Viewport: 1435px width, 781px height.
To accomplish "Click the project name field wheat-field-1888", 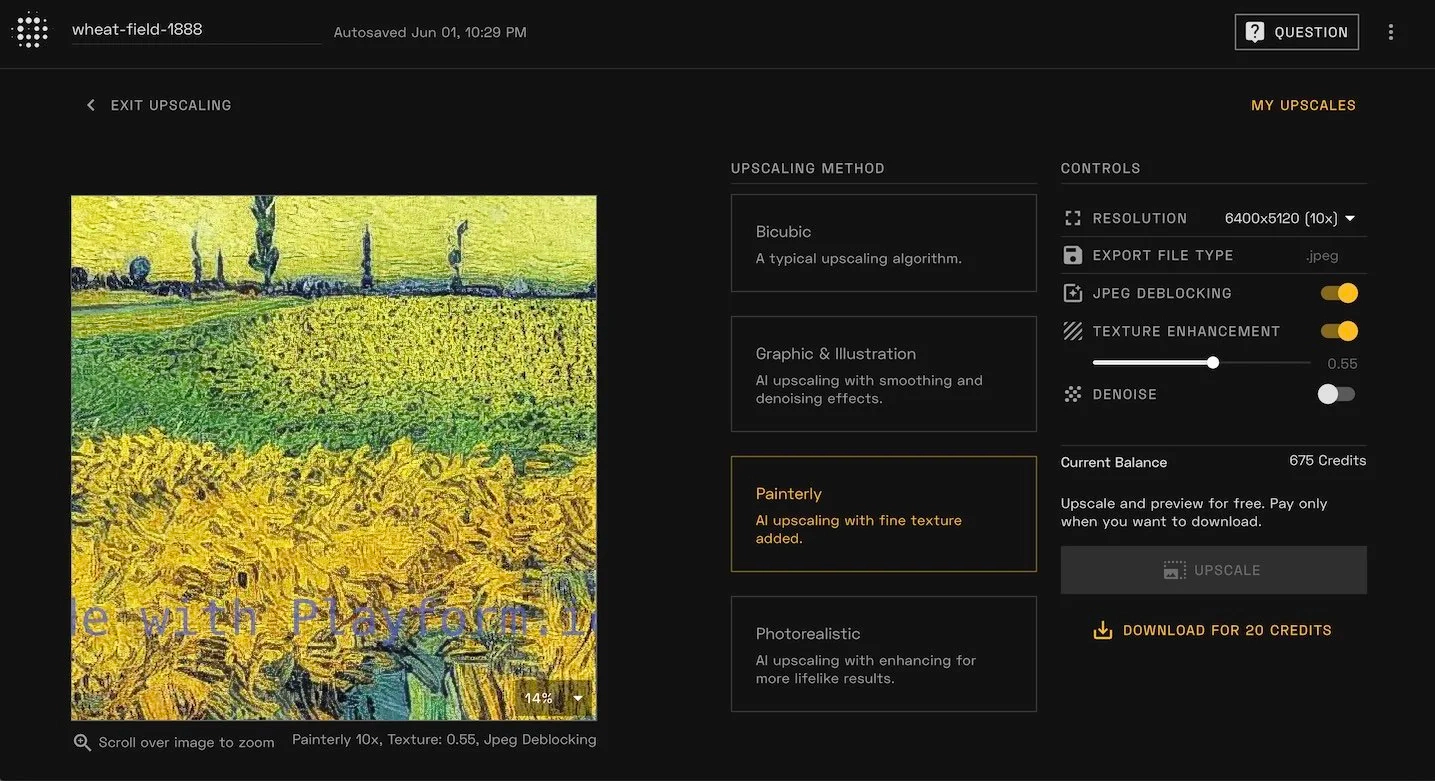I will pos(195,30).
